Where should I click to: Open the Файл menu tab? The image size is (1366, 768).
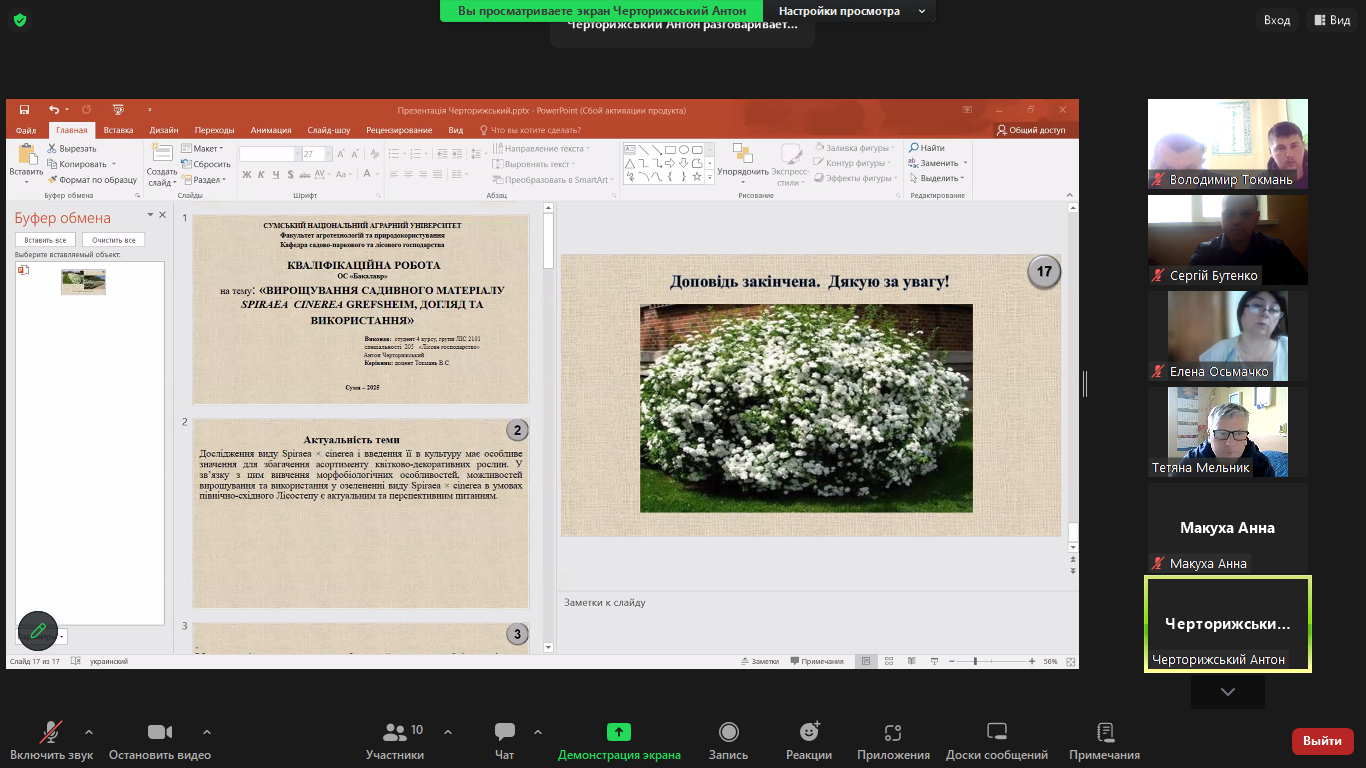(26, 130)
